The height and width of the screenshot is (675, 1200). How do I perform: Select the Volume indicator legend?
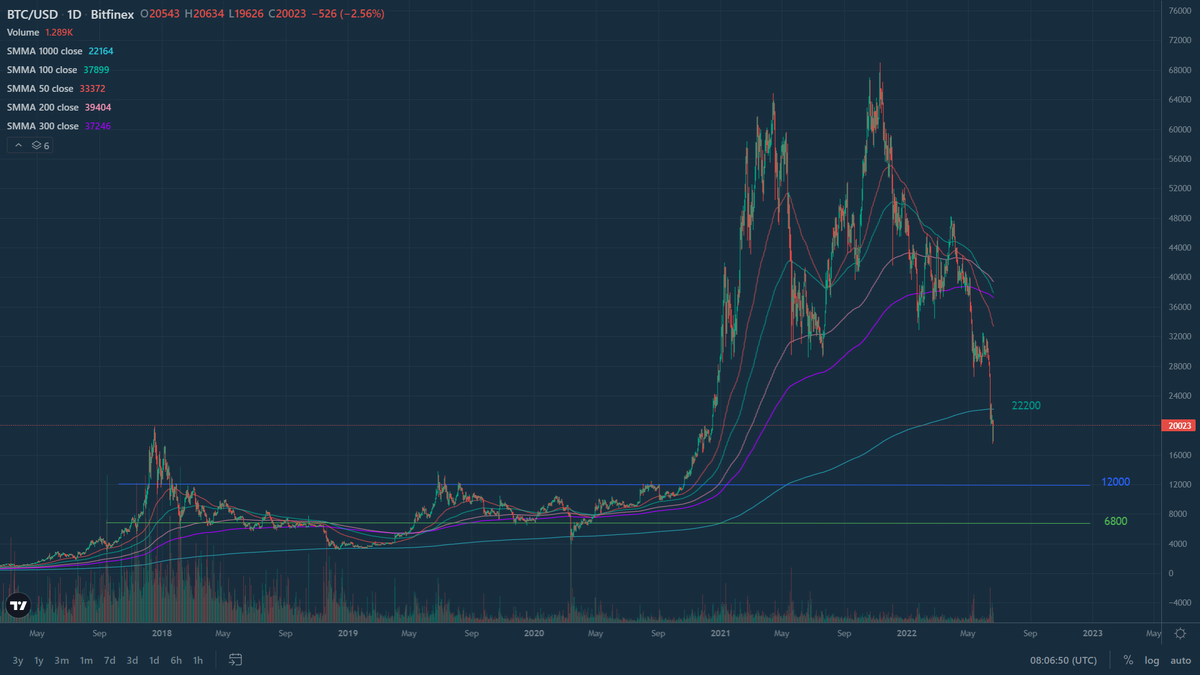pyautogui.click(x=24, y=33)
